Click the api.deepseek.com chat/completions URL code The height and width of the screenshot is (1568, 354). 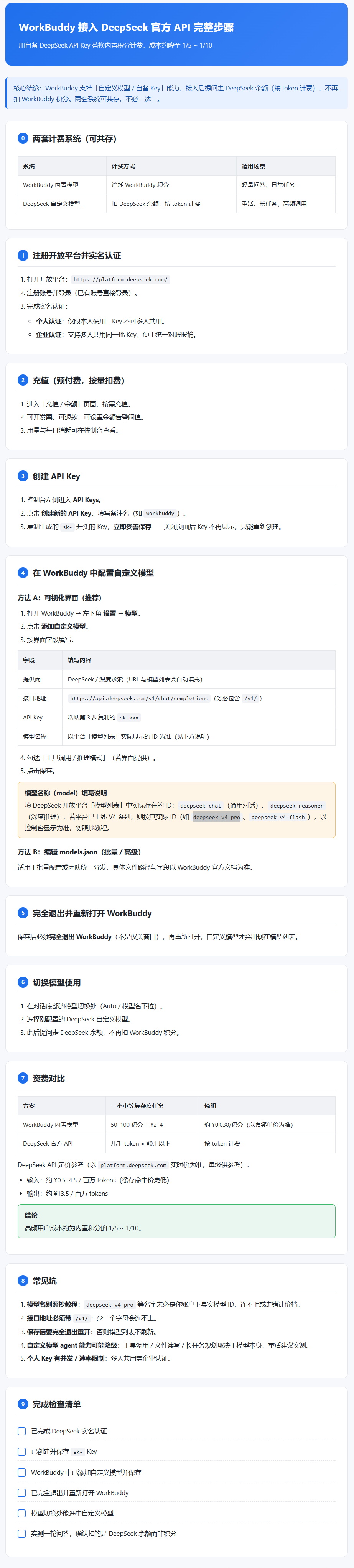coord(139,698)
